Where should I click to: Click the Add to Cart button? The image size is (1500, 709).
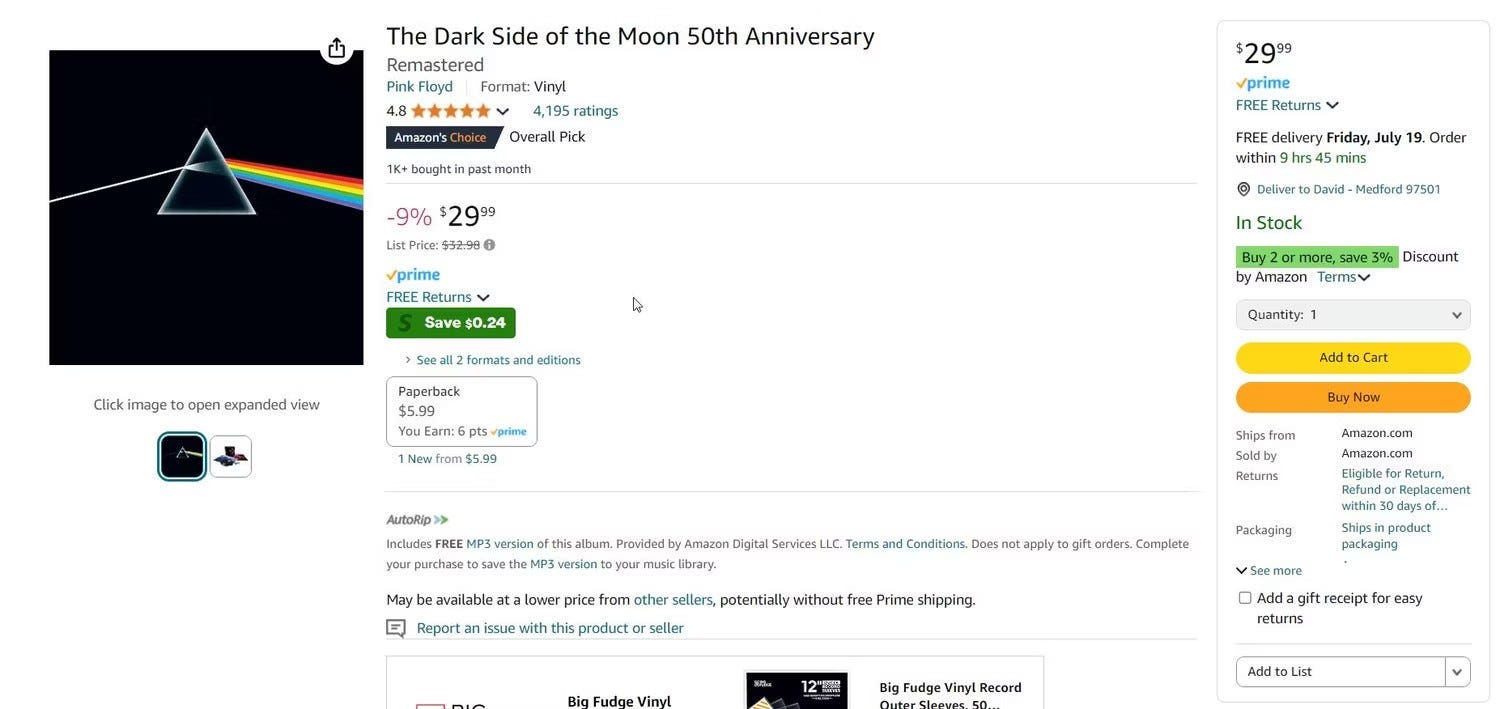coord(1353,358)
